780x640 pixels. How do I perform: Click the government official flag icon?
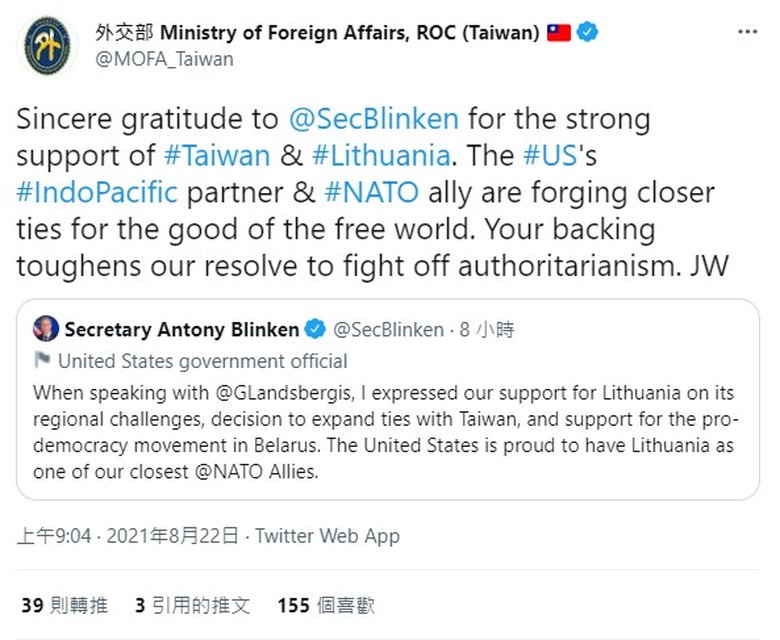coord(42,361)
